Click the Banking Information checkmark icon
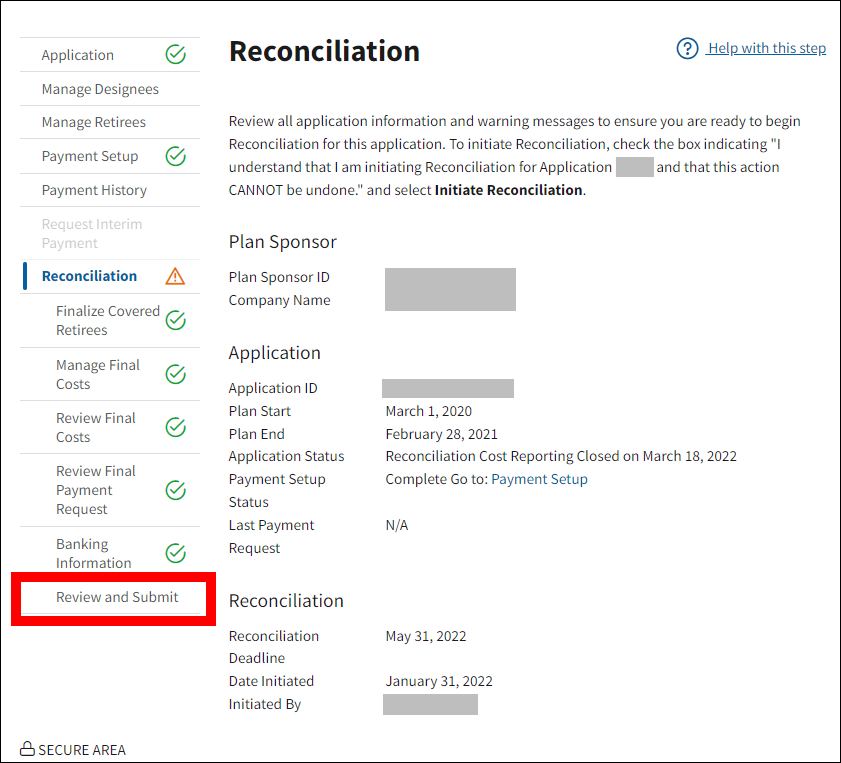841x763 pixels. pos(175,553)
